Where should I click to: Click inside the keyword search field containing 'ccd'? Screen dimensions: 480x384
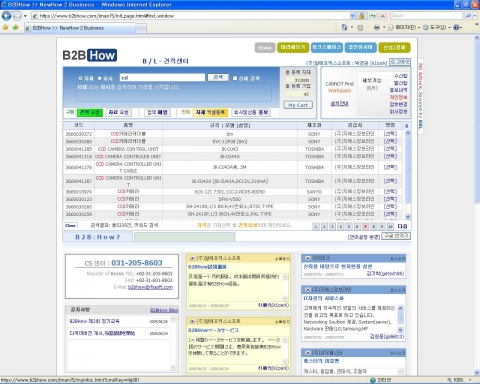162,78
